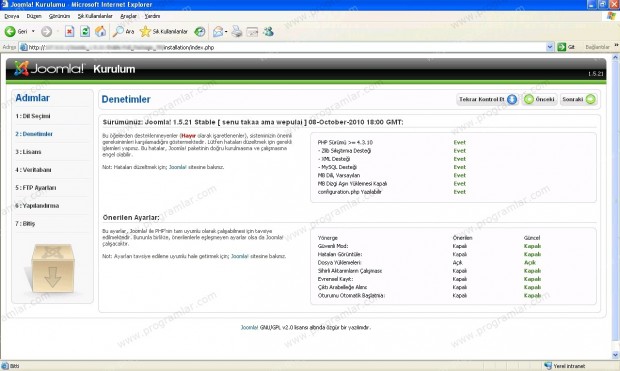Viewport: 620px width, 371px height.
Task: Click the Print icon in toolbar
Action: tap(237, 31)
